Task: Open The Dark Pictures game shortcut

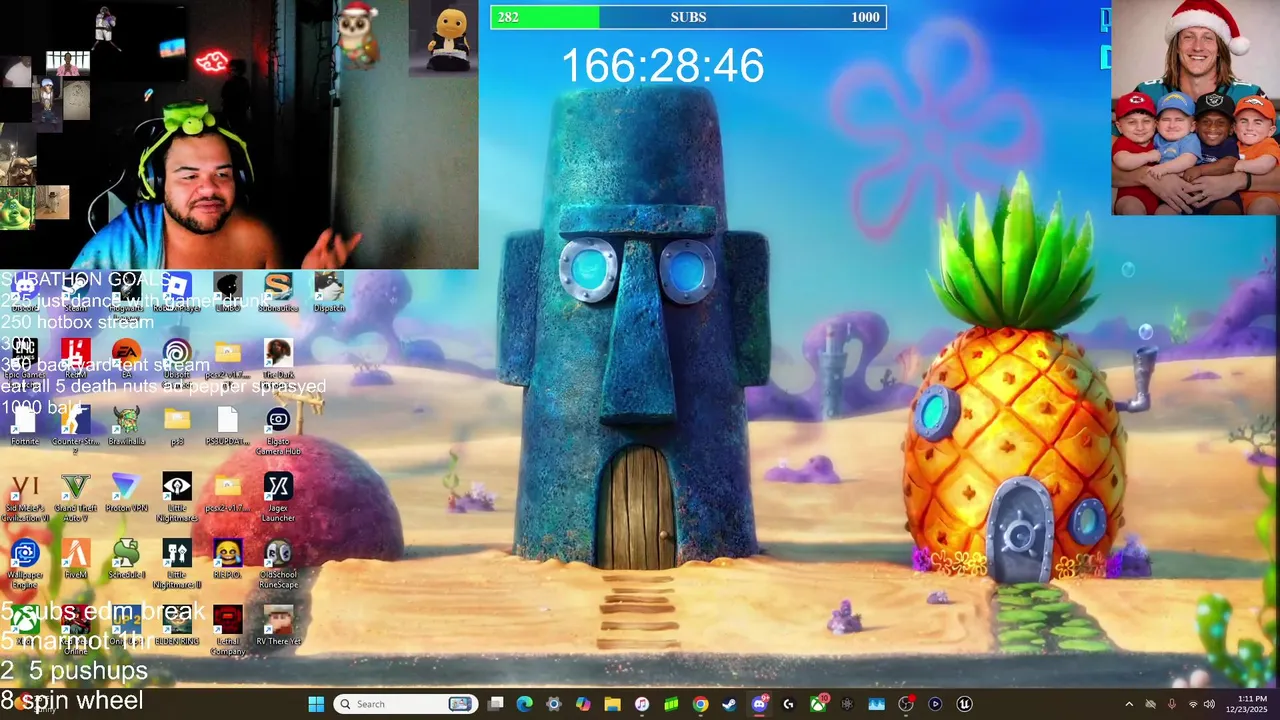Action: [x=278, y=362]
